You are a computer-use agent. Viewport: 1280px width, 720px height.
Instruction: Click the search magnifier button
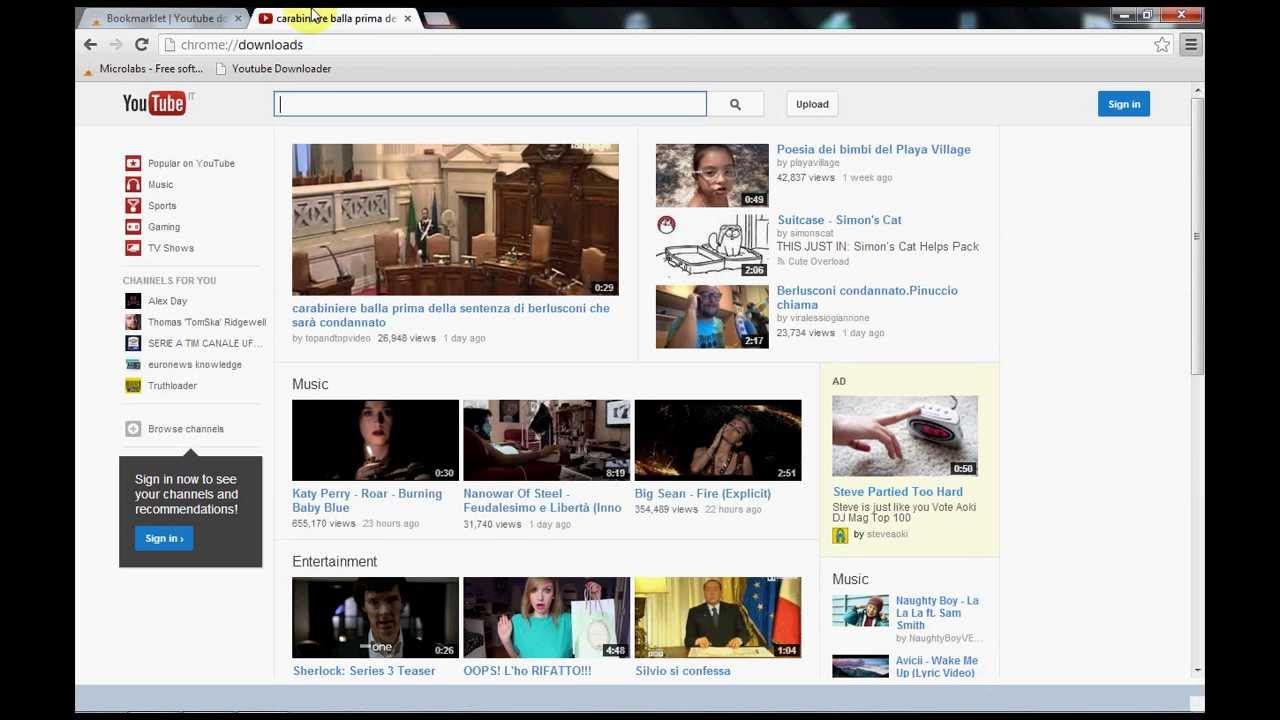pos(735,104)
